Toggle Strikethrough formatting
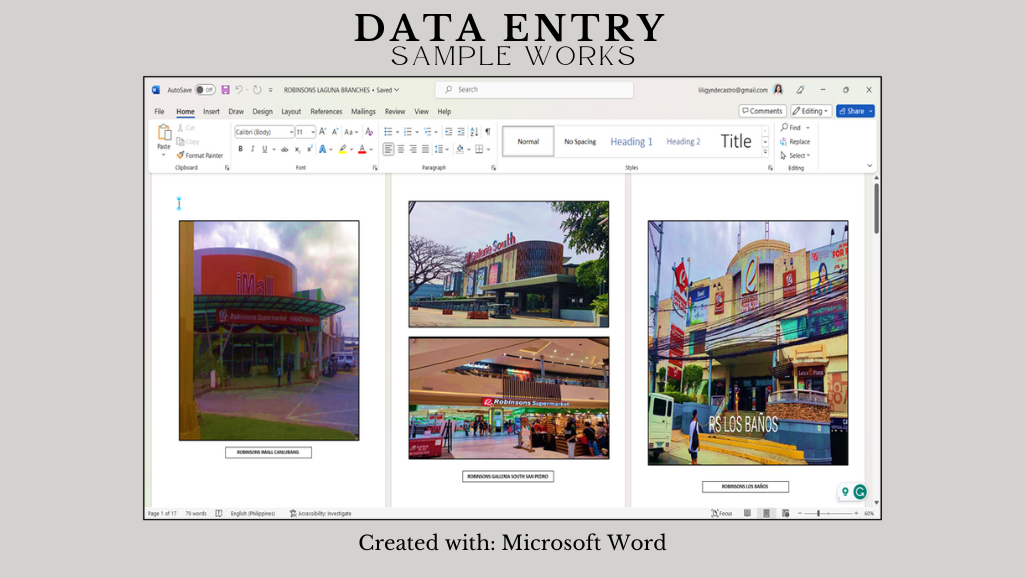Screen dimensions: 1025x578 click(x=284, y=150)
